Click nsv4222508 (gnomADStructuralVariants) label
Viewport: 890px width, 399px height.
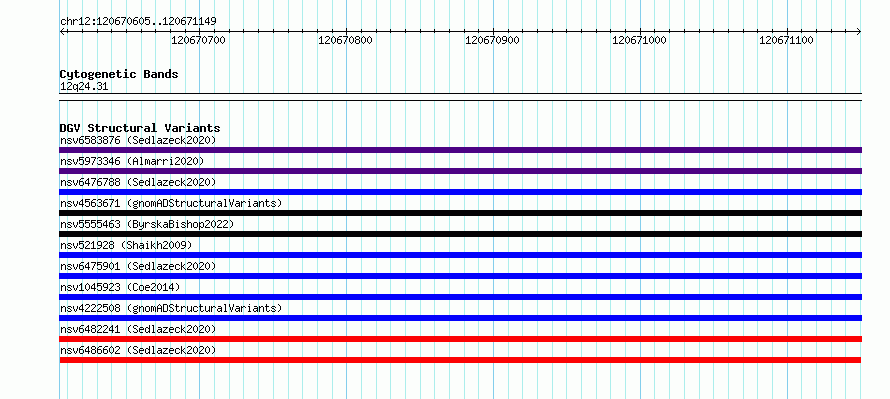point(171,308)
